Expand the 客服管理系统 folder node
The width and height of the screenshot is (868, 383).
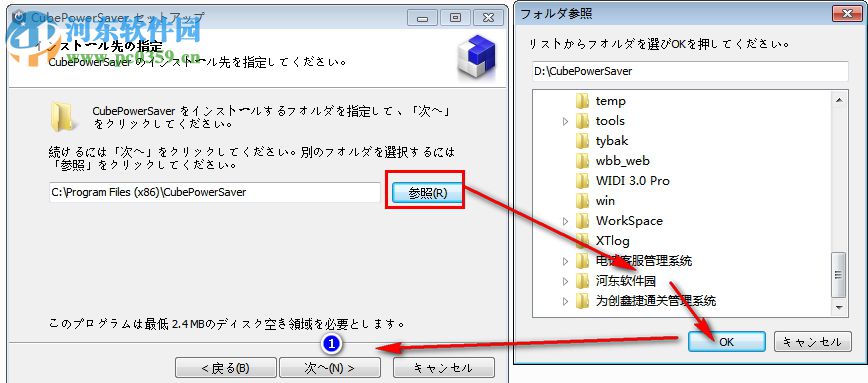(x=565, y=261)
